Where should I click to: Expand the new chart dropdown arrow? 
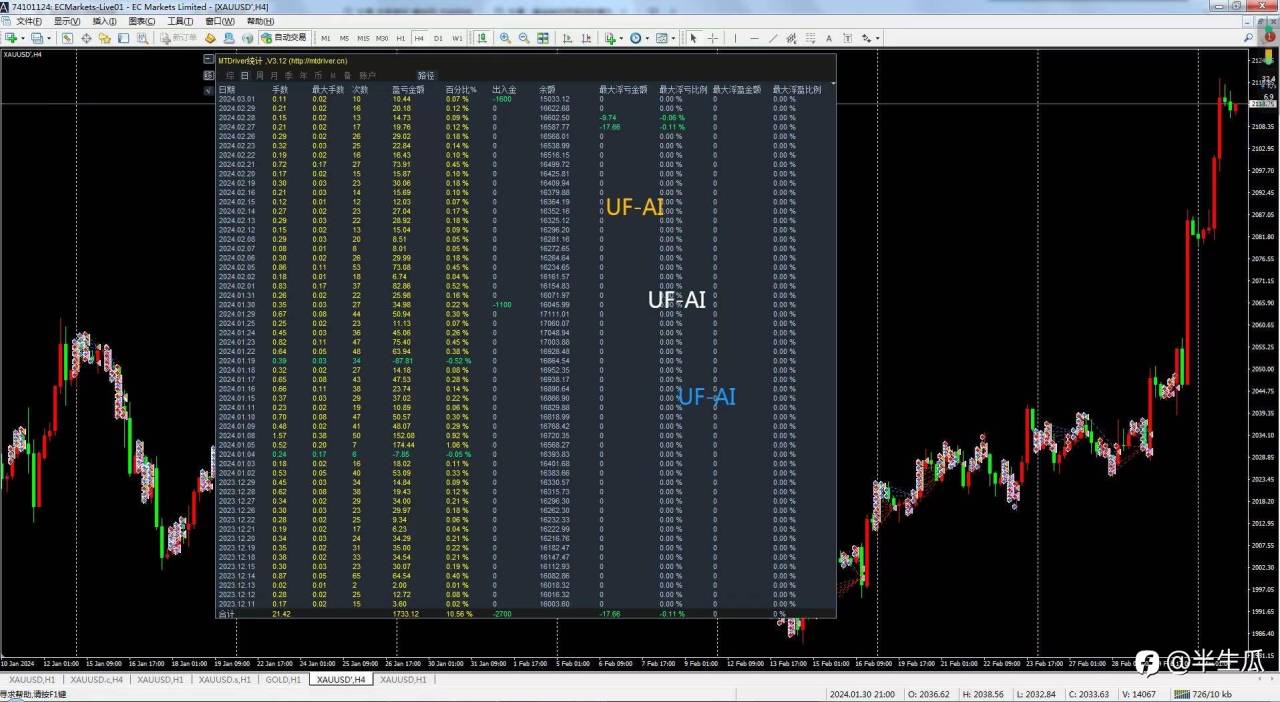621,38
